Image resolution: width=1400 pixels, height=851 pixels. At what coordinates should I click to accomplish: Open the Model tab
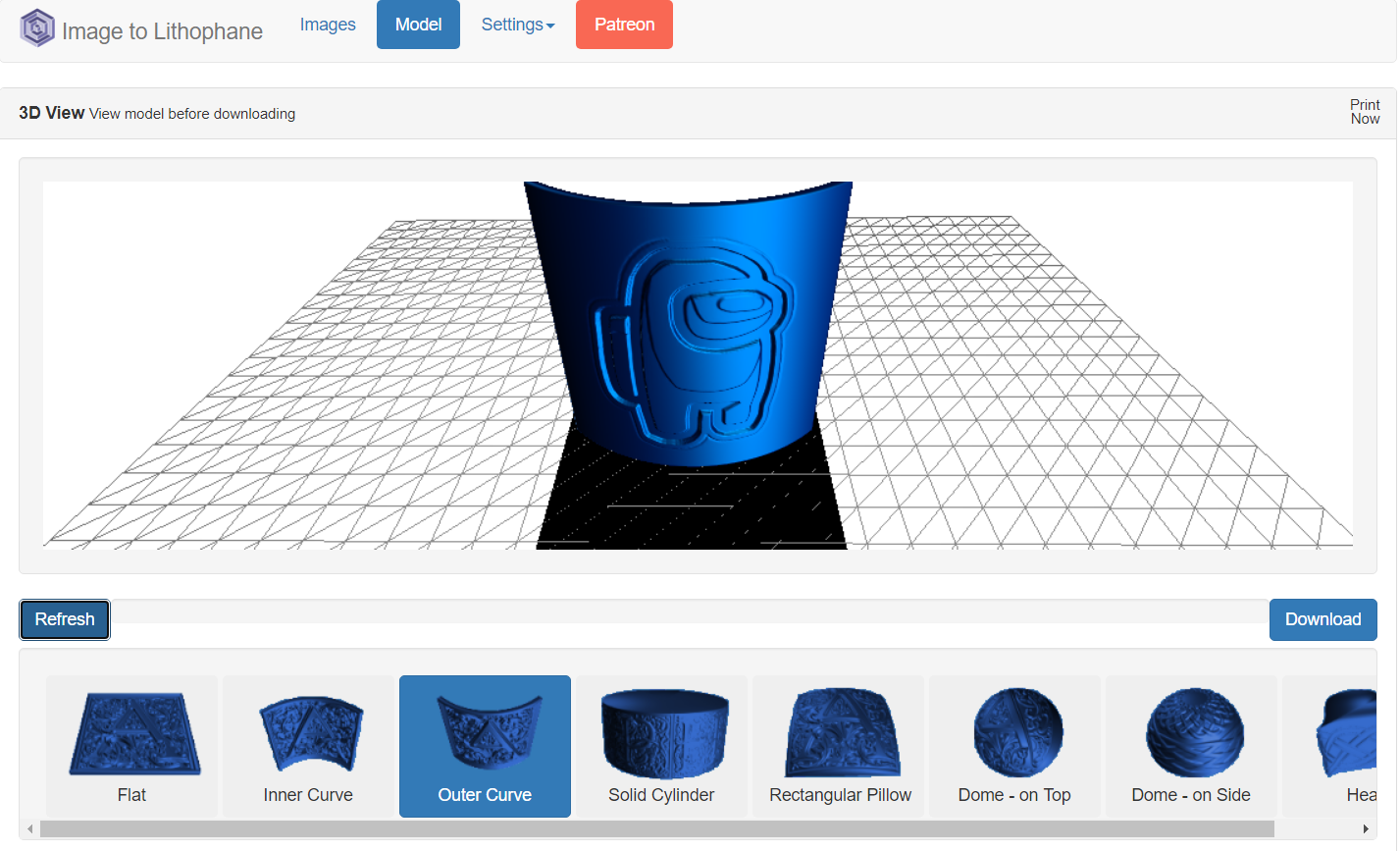point(418,25)
